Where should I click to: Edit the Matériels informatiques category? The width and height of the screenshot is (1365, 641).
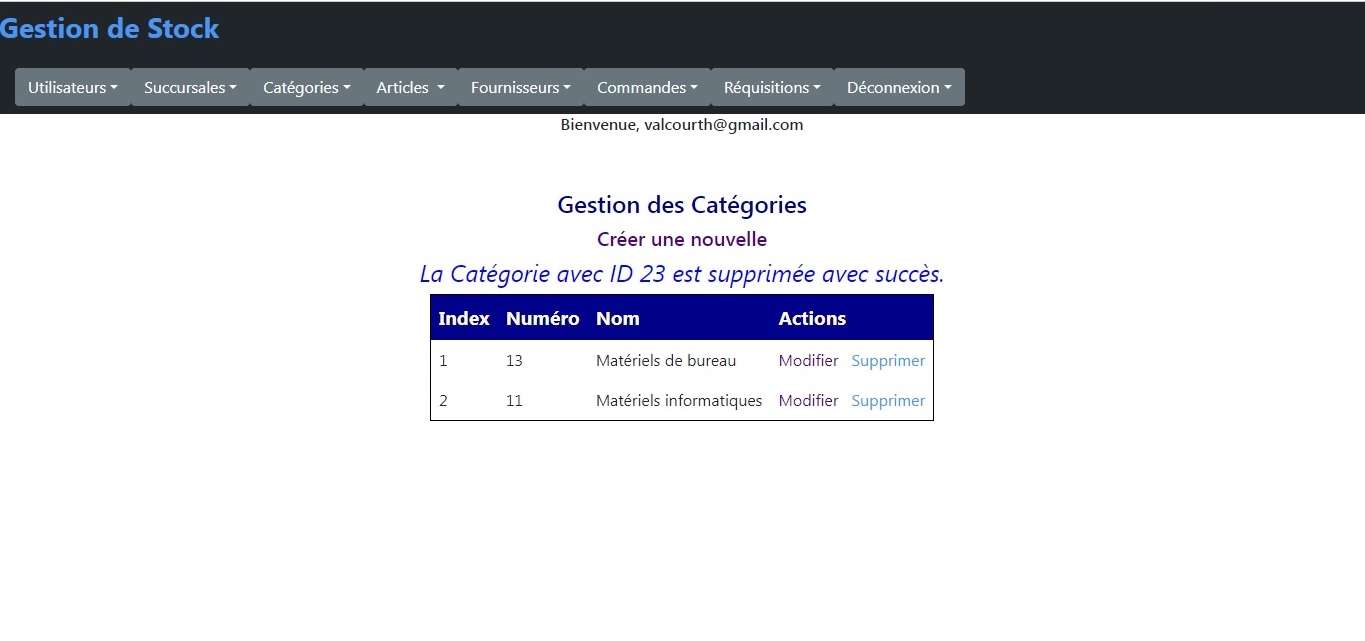click(808, 401)
